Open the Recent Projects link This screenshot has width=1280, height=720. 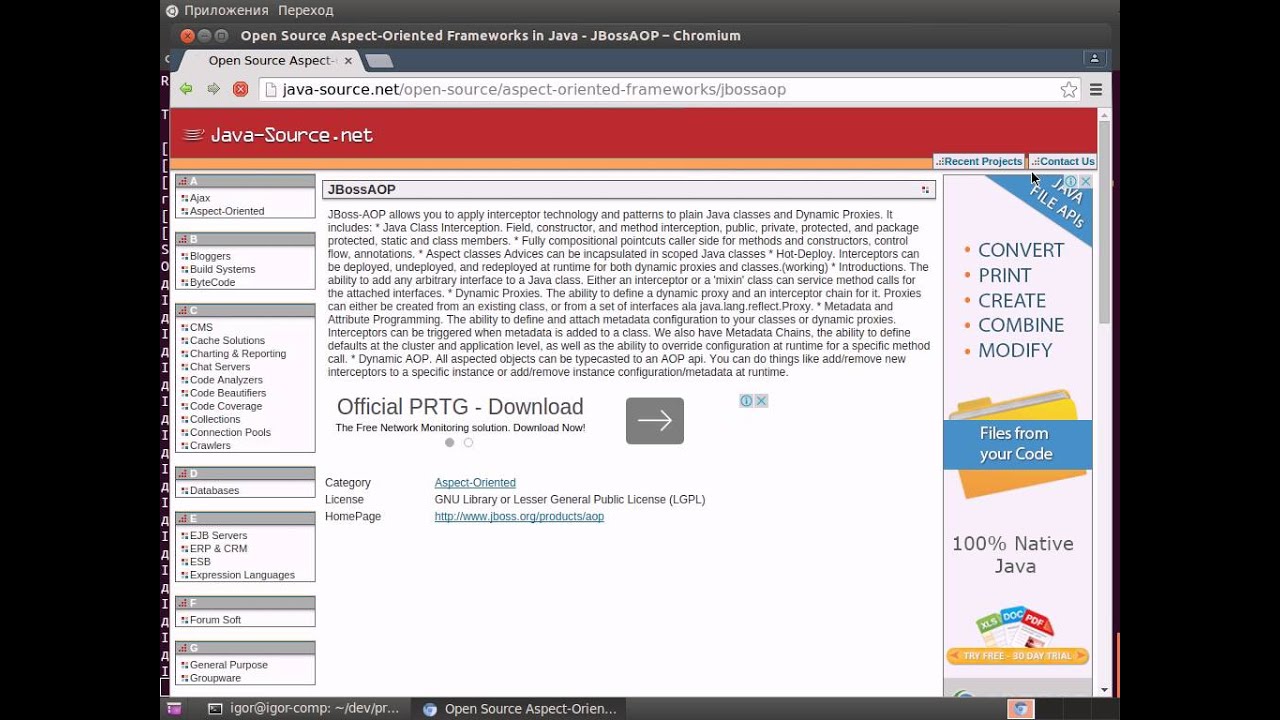coord(979,161)
